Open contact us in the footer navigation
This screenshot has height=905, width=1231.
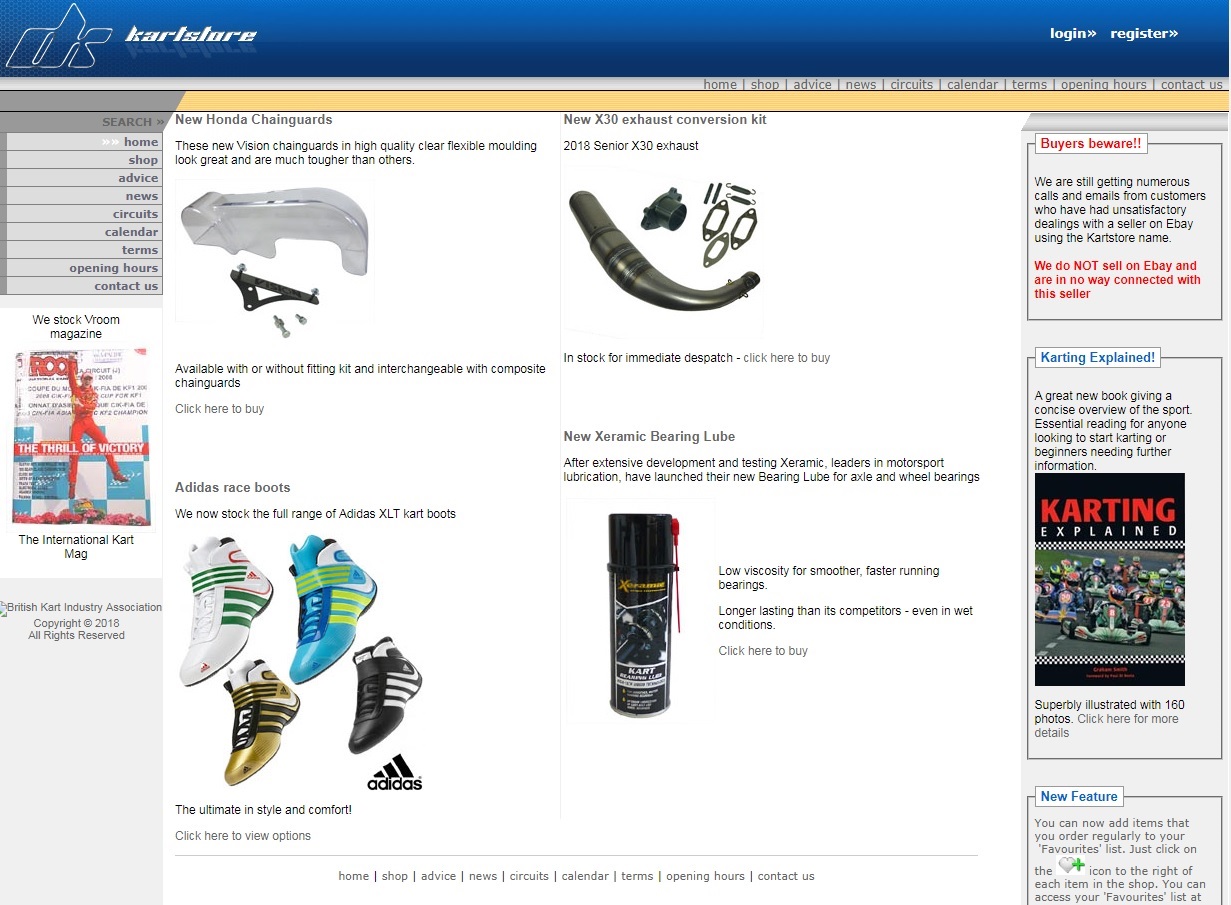(x=786, y=876)
